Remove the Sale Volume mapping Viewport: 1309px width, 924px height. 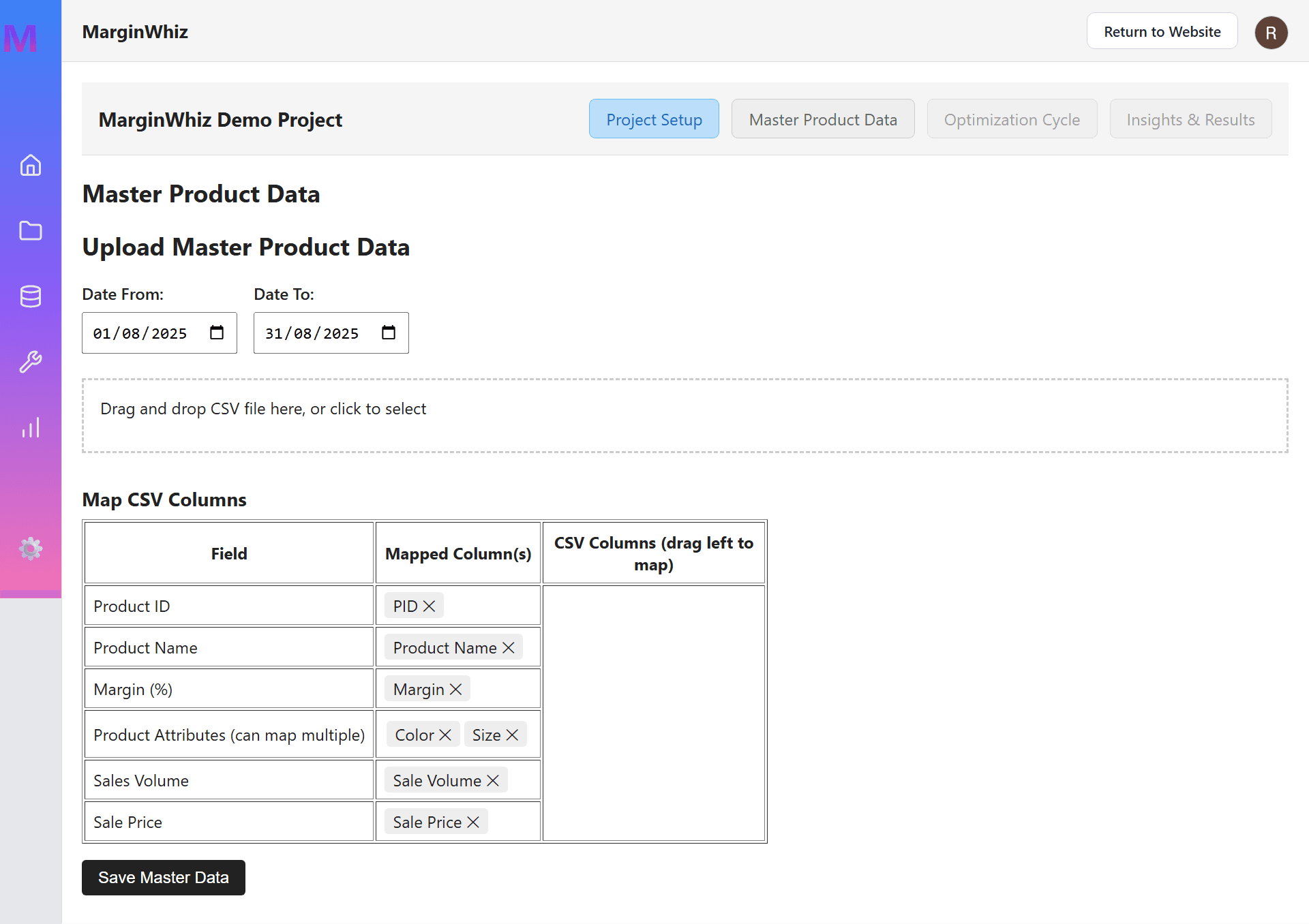pyautogui.click(x=493, y=780)
